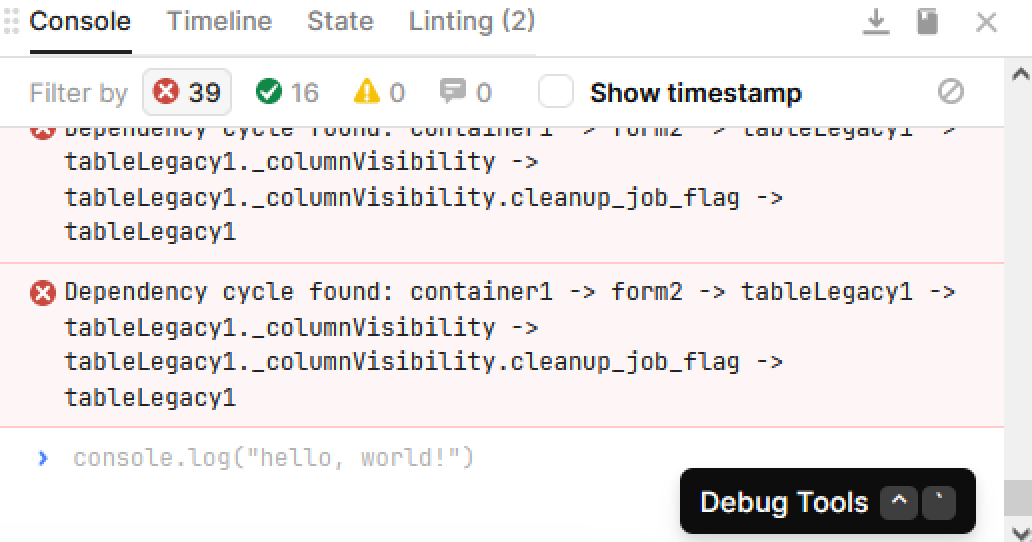1032x542 pixels.
Task: Toggle the warnings filter showing 0
Action: tap(379, 93)
